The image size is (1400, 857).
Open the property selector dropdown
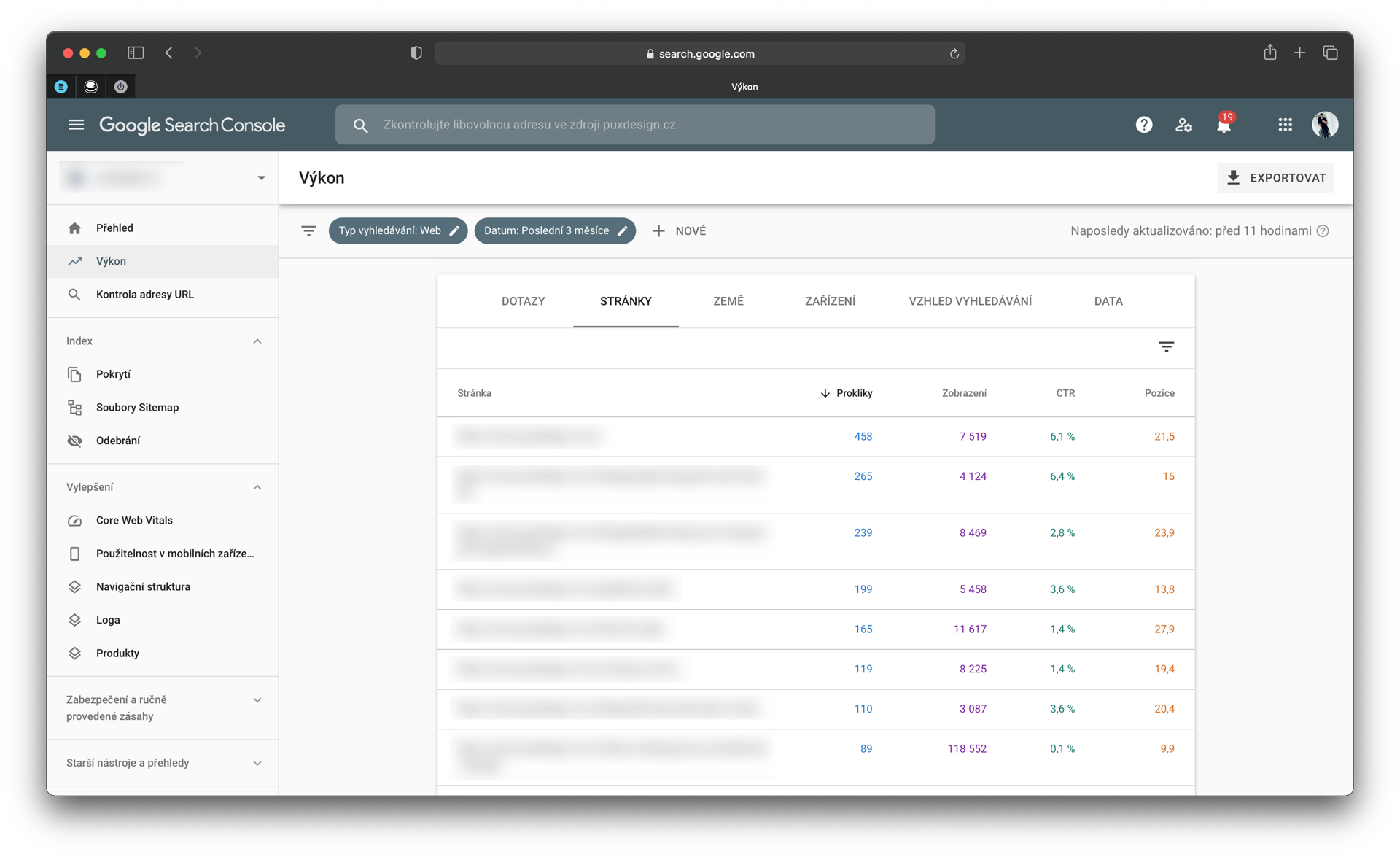pos(260,178)
